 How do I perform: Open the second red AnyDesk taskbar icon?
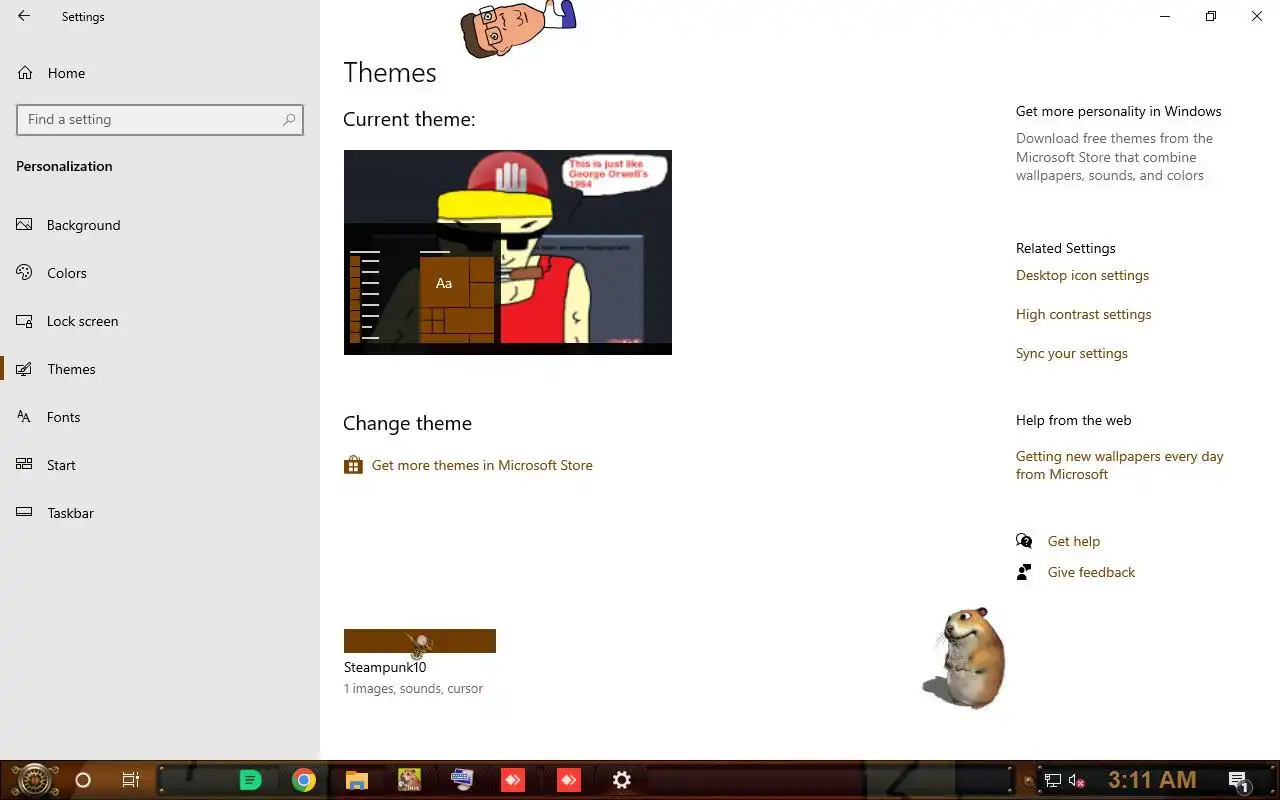(568, 780)
